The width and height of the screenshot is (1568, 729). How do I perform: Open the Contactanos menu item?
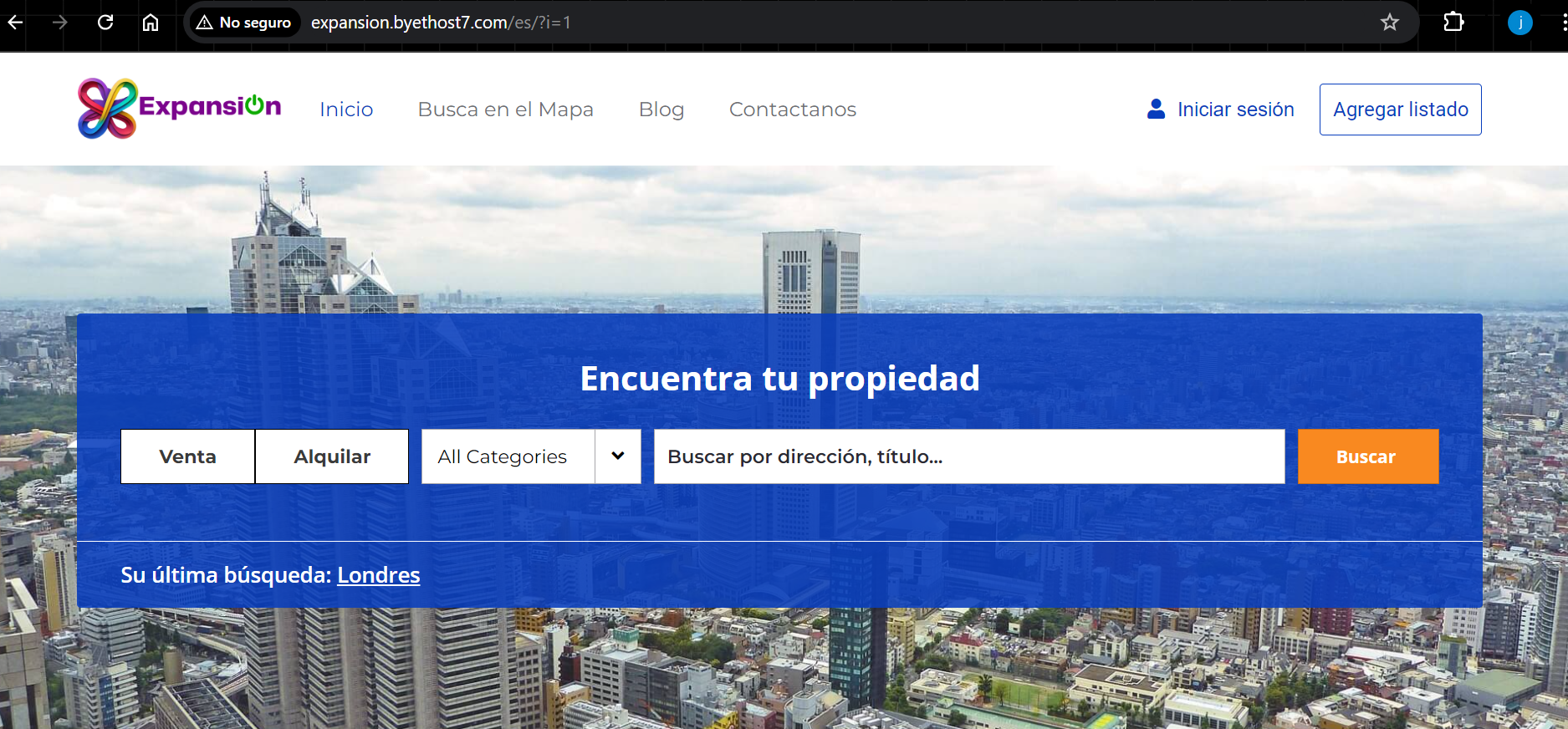[793, 110]
